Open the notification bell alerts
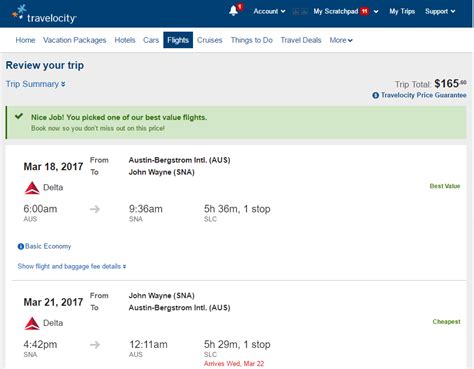This screenshot has height=369, width=474. (x=234, y=11)
